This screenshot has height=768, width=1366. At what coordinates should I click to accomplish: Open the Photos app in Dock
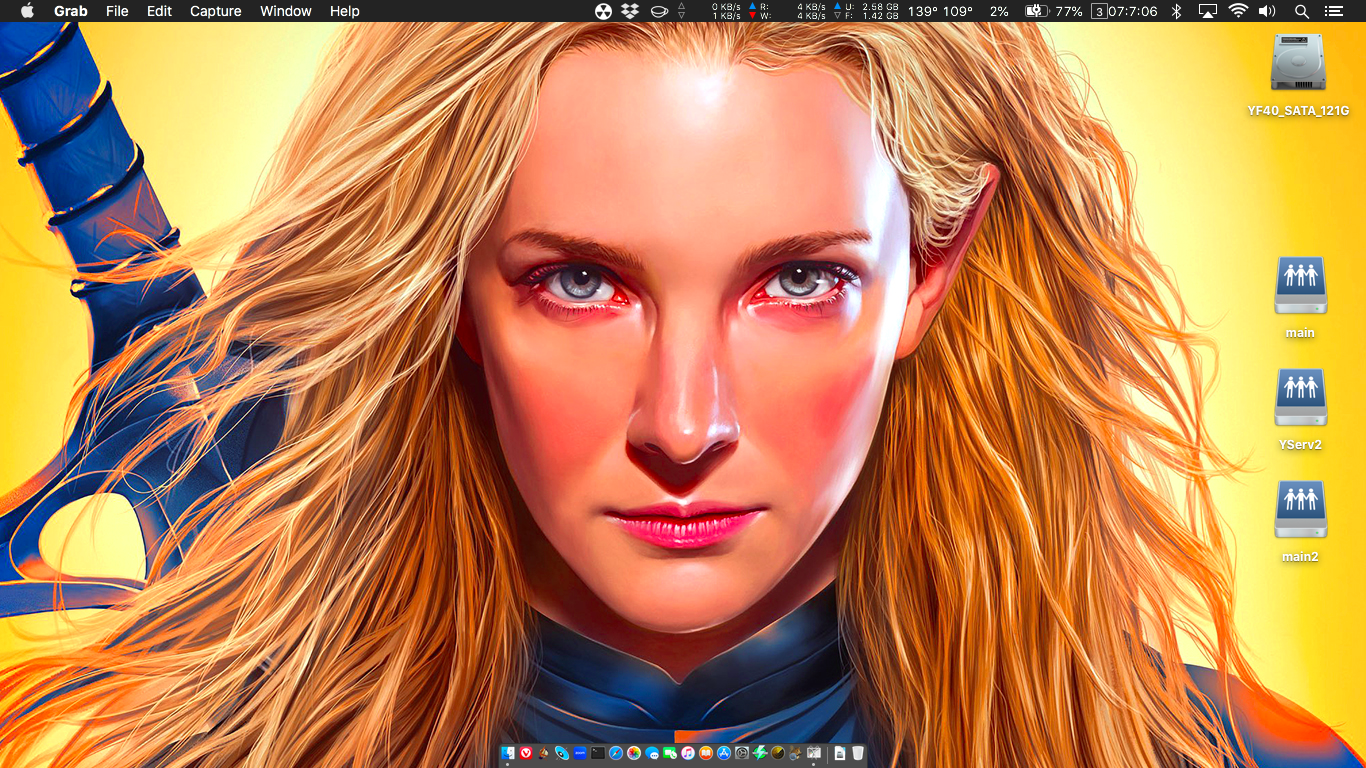pyautogui.click(x=634, y=753)
